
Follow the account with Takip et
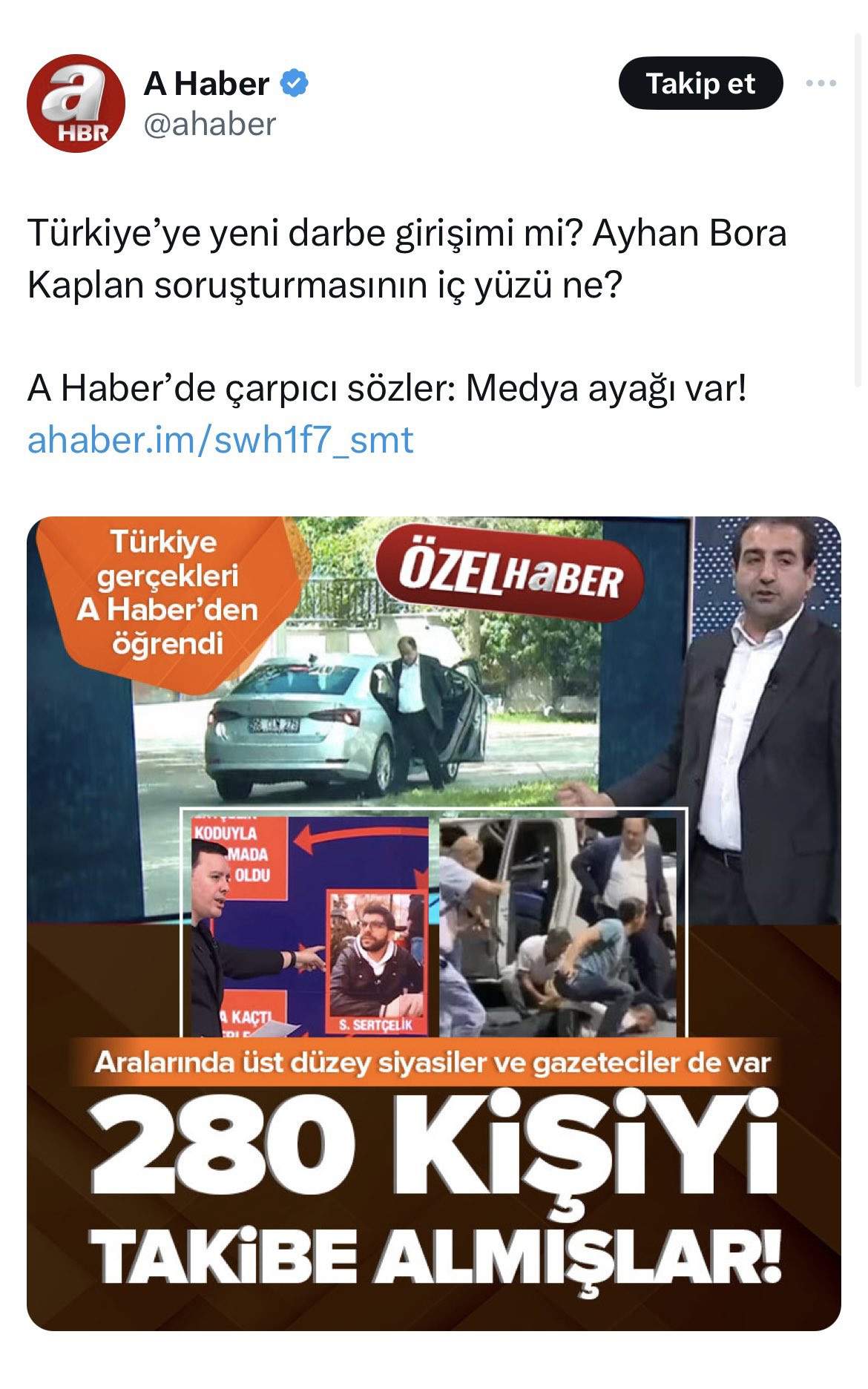click(x=700, y=83)
